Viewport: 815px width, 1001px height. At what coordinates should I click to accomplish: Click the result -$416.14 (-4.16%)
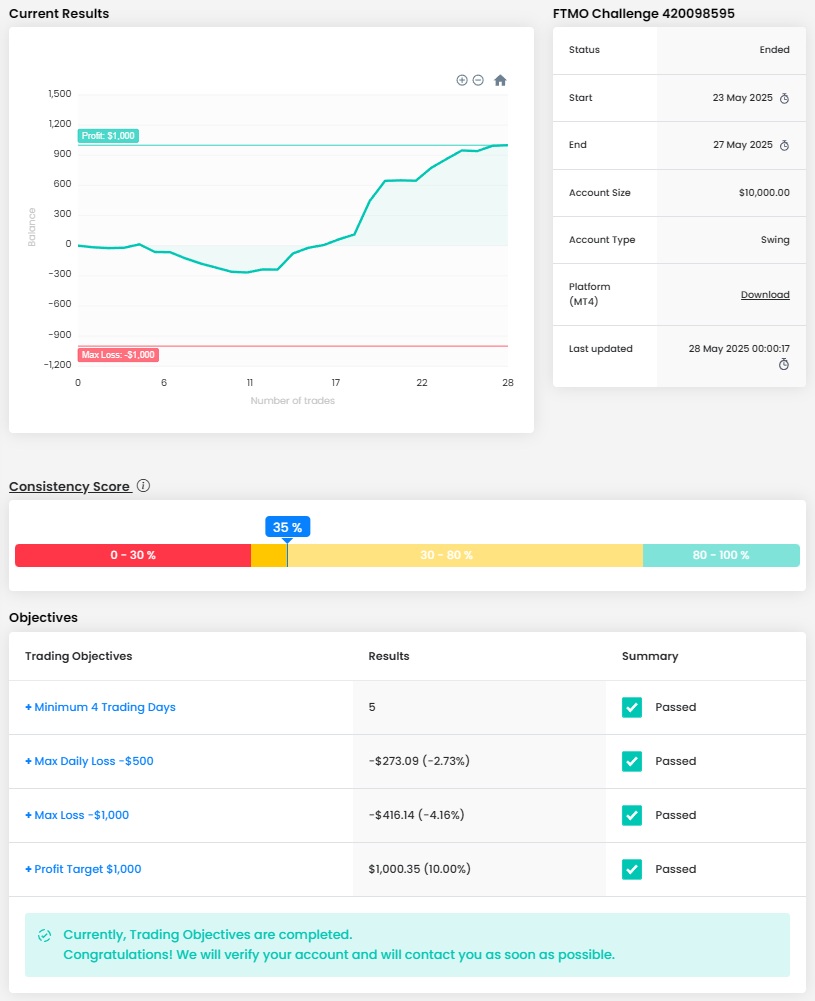tap(416, 815)
